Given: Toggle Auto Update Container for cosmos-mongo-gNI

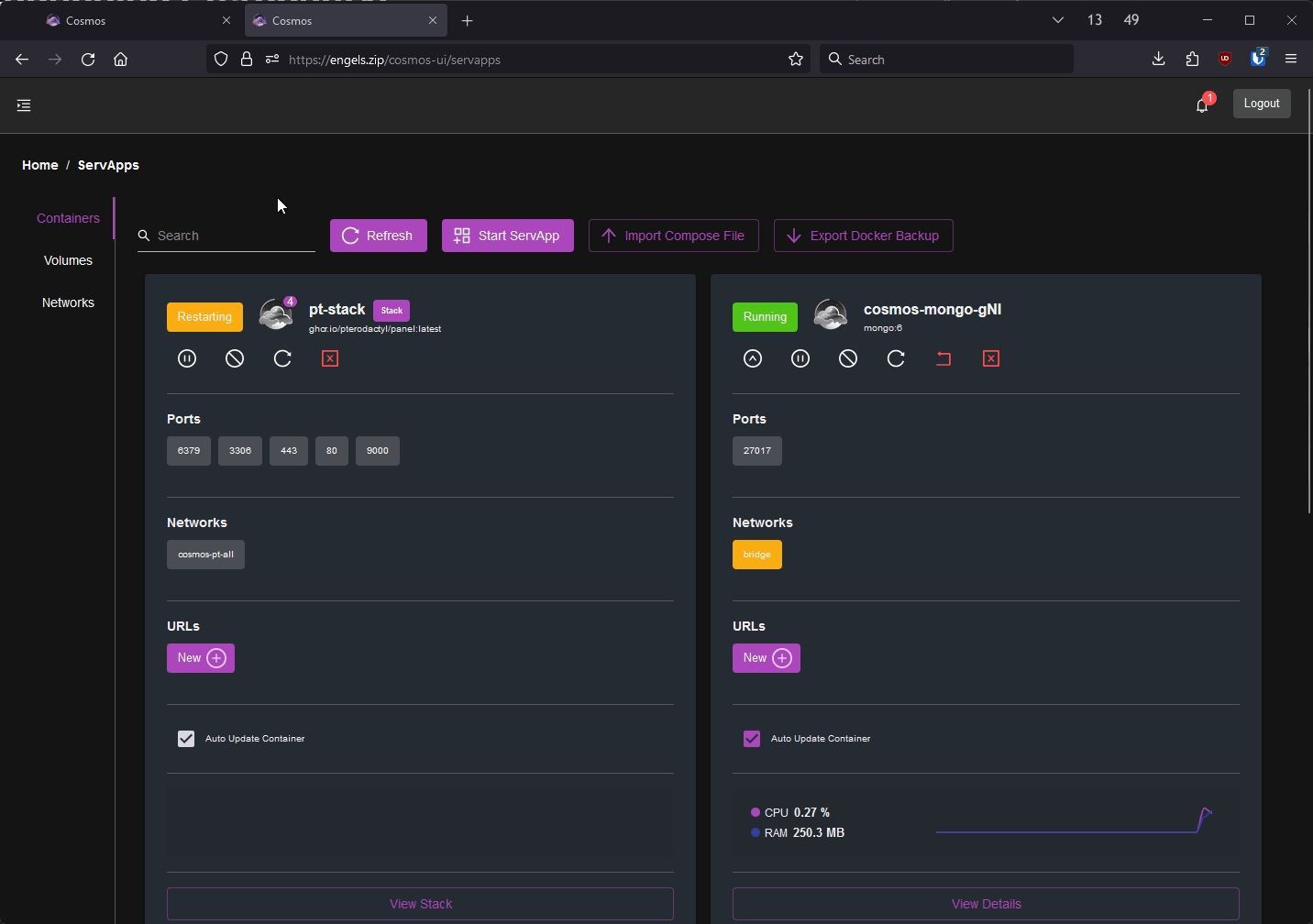Looking at the screenshot, I should coord(752,739).
